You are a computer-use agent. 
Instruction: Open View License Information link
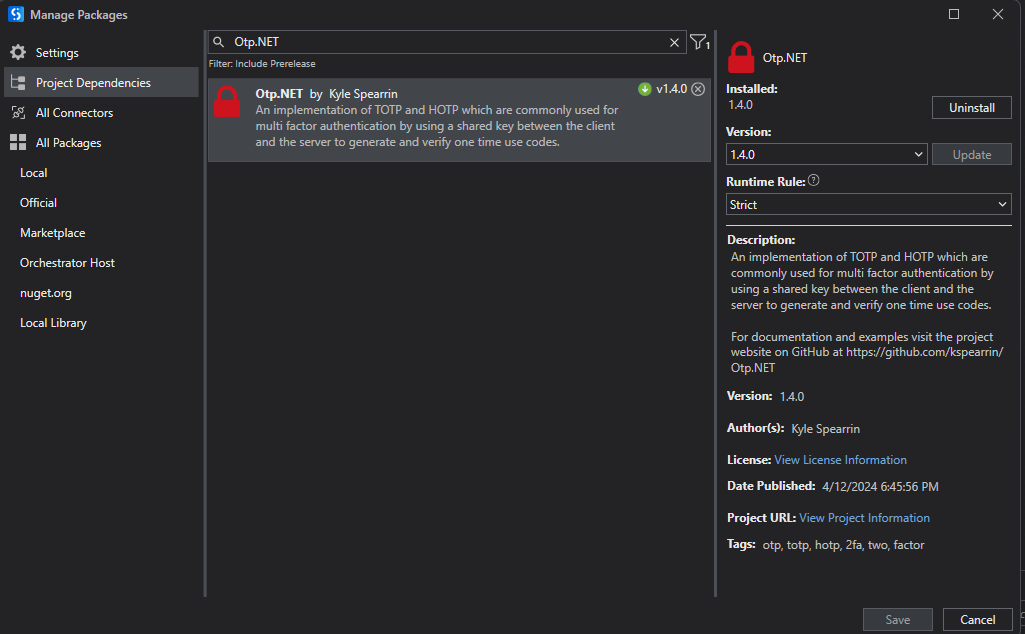(840, 459)
